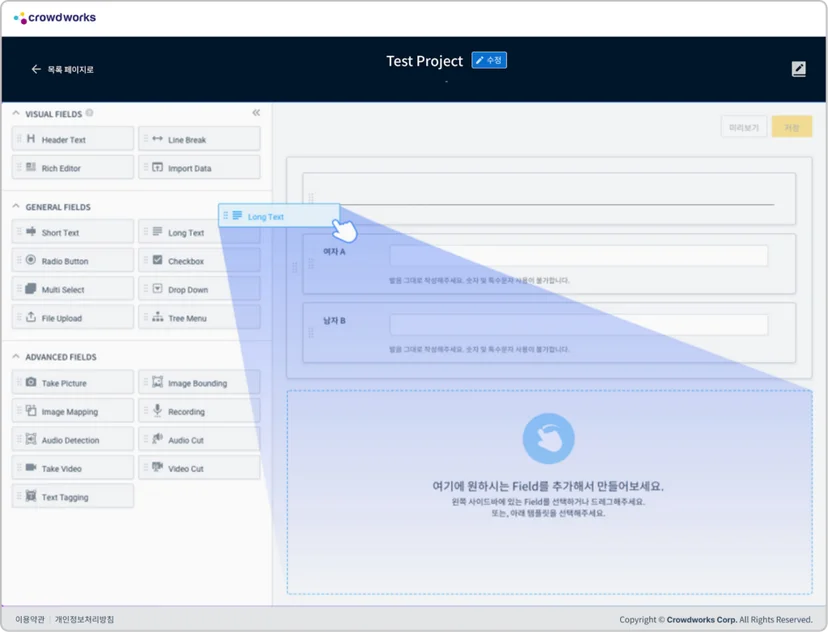Click the 수정 edit button beside Test Project

tap(489, 60)
